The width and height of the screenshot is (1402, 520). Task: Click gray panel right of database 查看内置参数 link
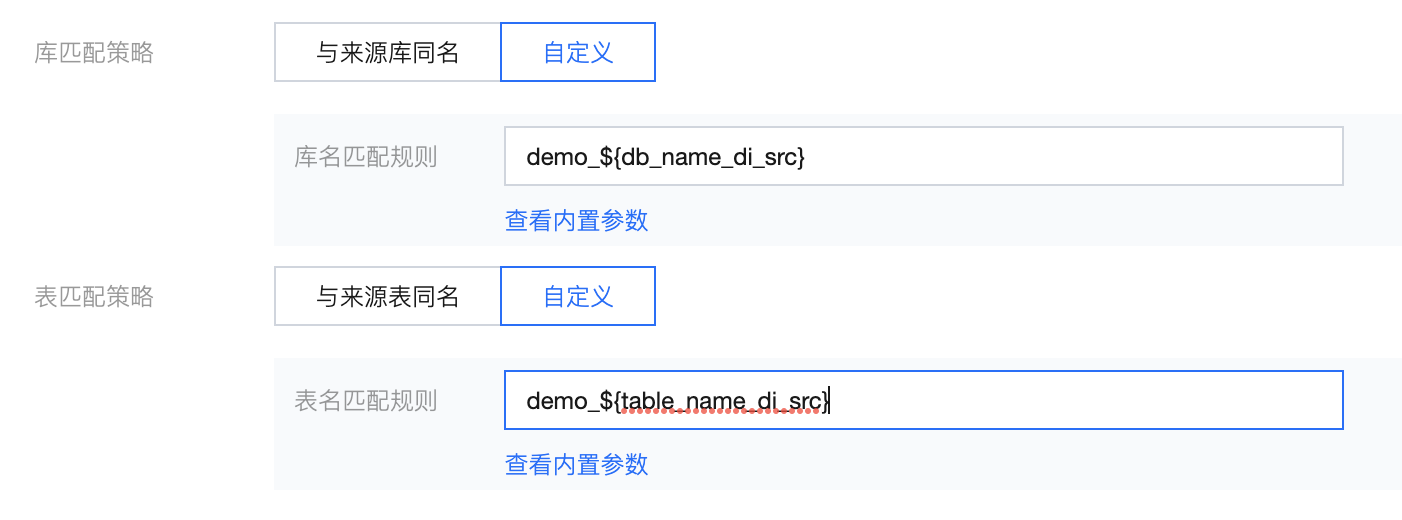(x=1000, y=220)
